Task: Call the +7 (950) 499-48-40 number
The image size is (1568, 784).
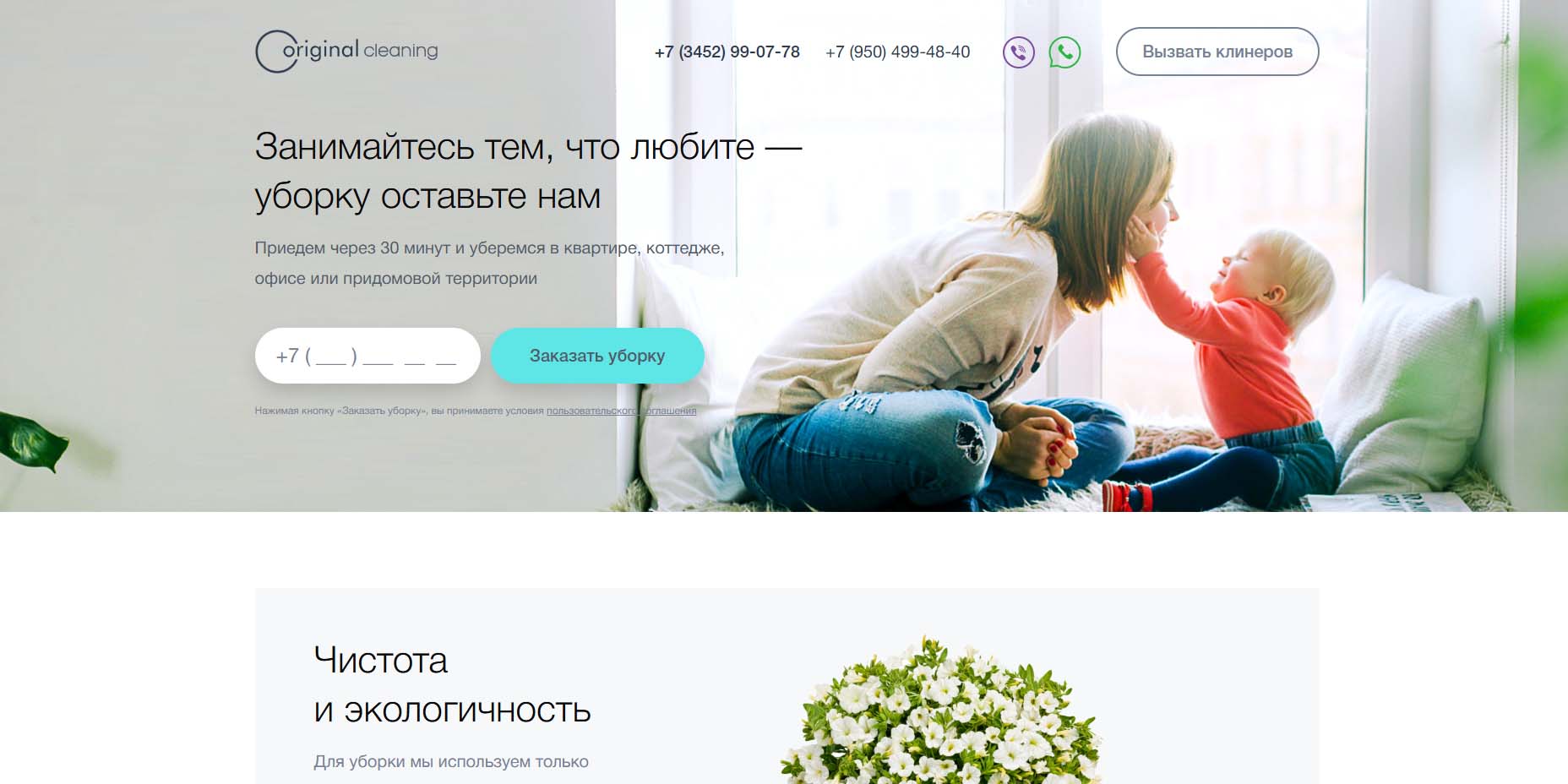Action: click(x=897, y=52)
